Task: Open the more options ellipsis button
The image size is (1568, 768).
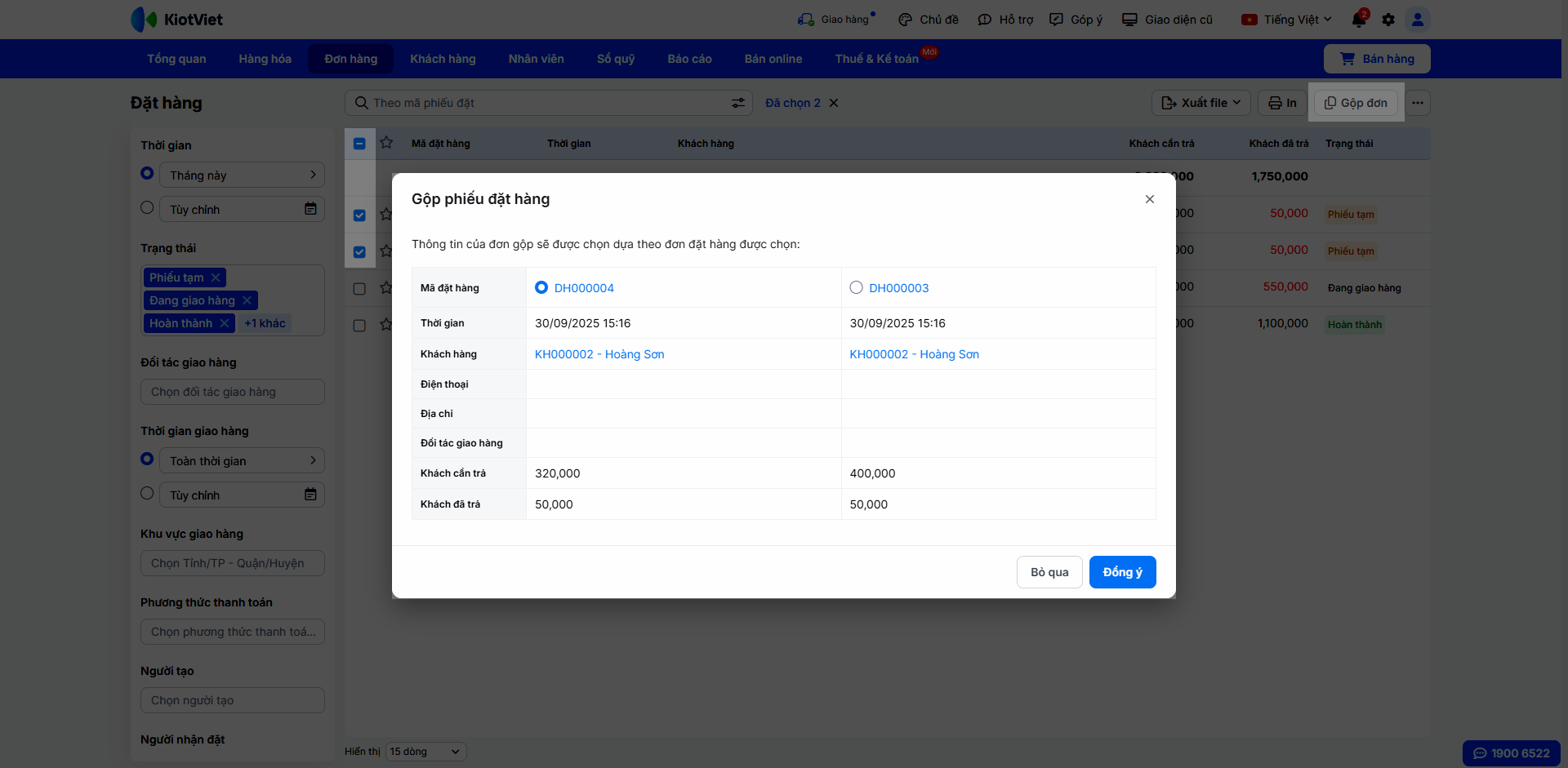Action: pos(1418,103)
